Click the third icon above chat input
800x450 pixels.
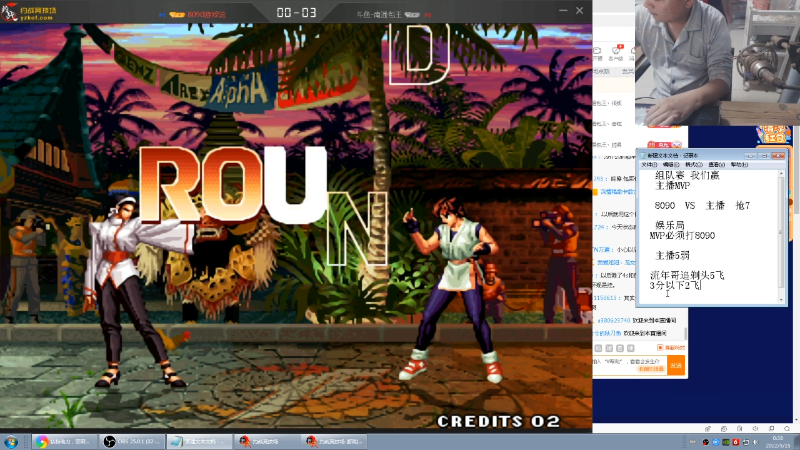[x=620, y=348]
